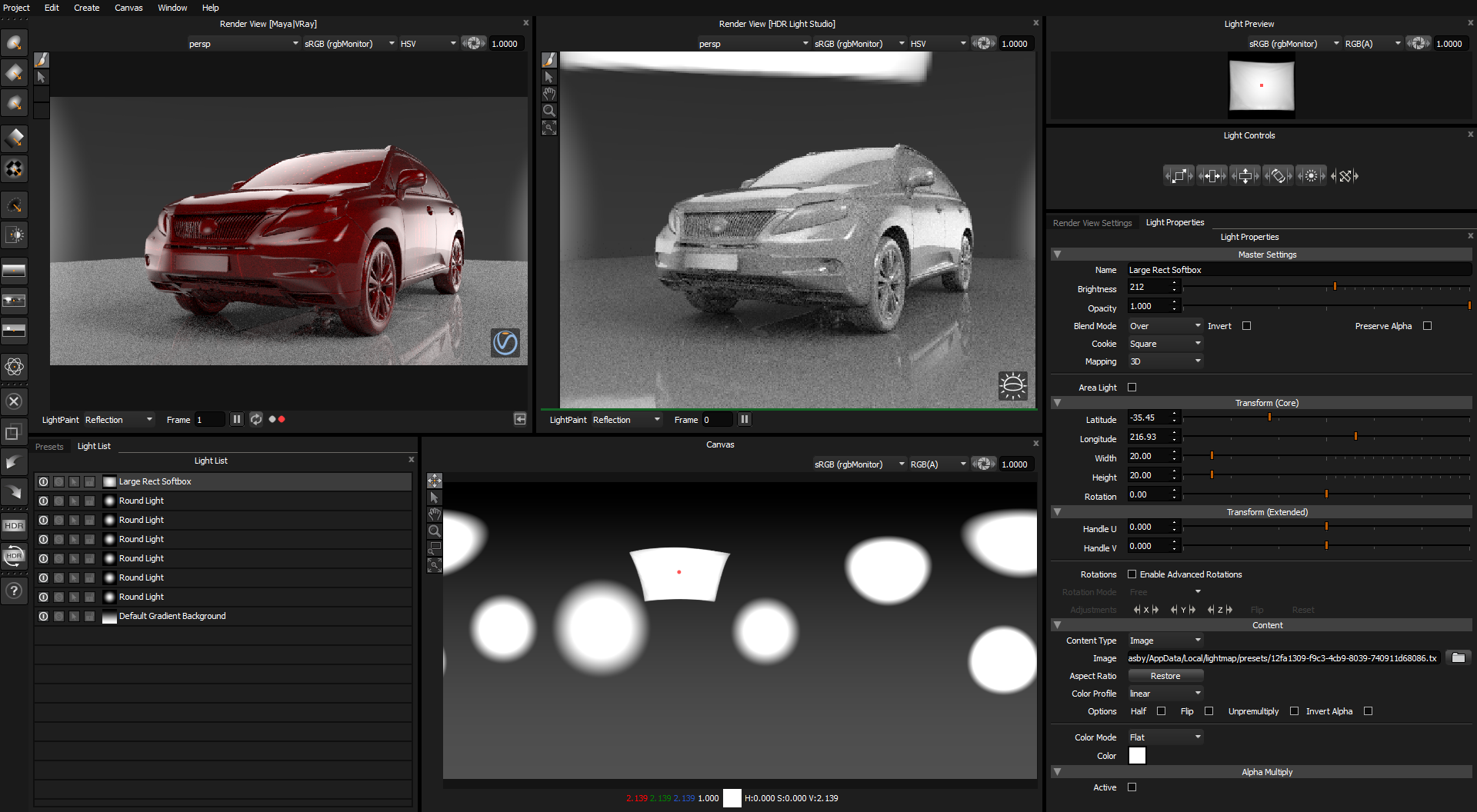Click the four-diamond checker light icon in left toolbar
Viewport: 1477px width, 812px height.
pyautogui.click(x=15, y=168)
